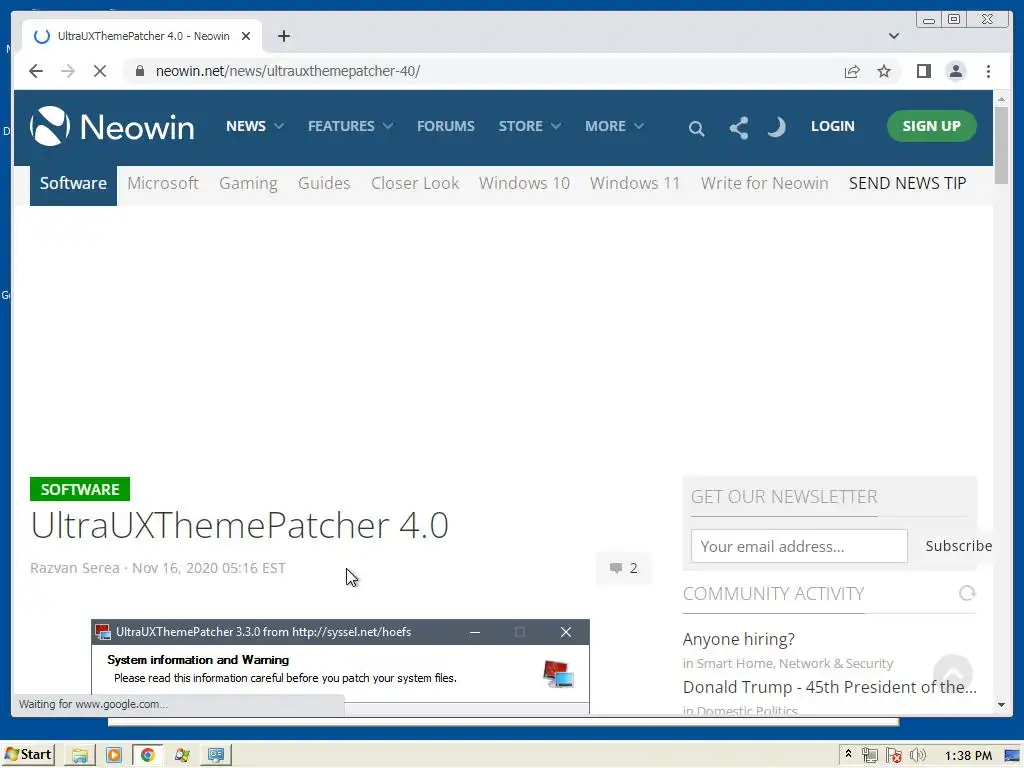Open the Chrome three-dot menu

988,71
